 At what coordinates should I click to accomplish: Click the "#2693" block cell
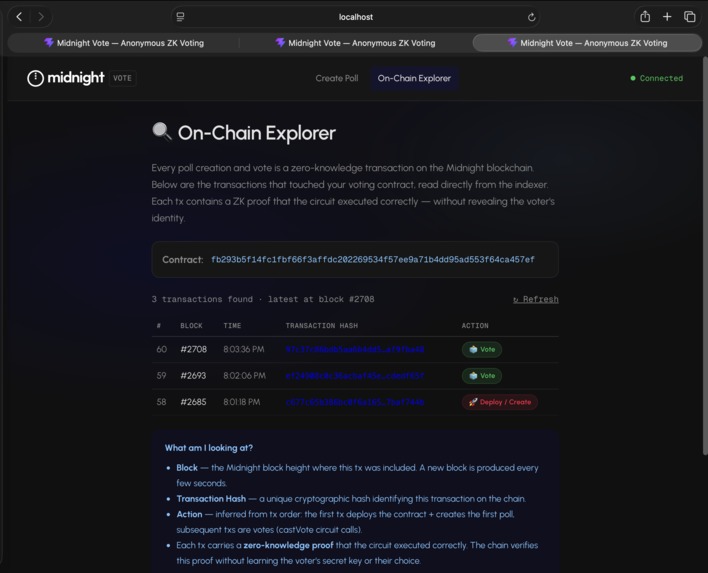(193, 376)
